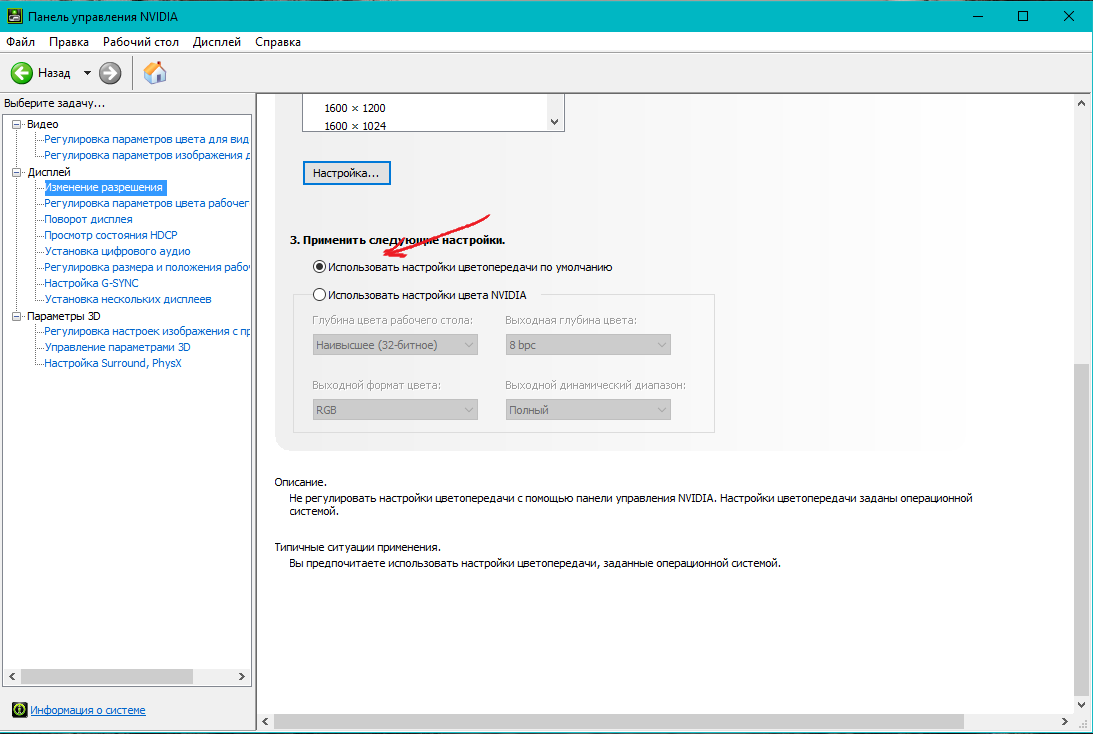
Task: Select default color settings radio button
Action: (x=319, y=267)
